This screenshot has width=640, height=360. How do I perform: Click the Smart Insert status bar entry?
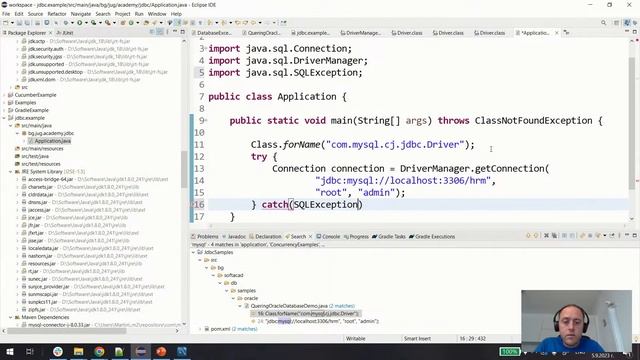click(x=417, y=338)
